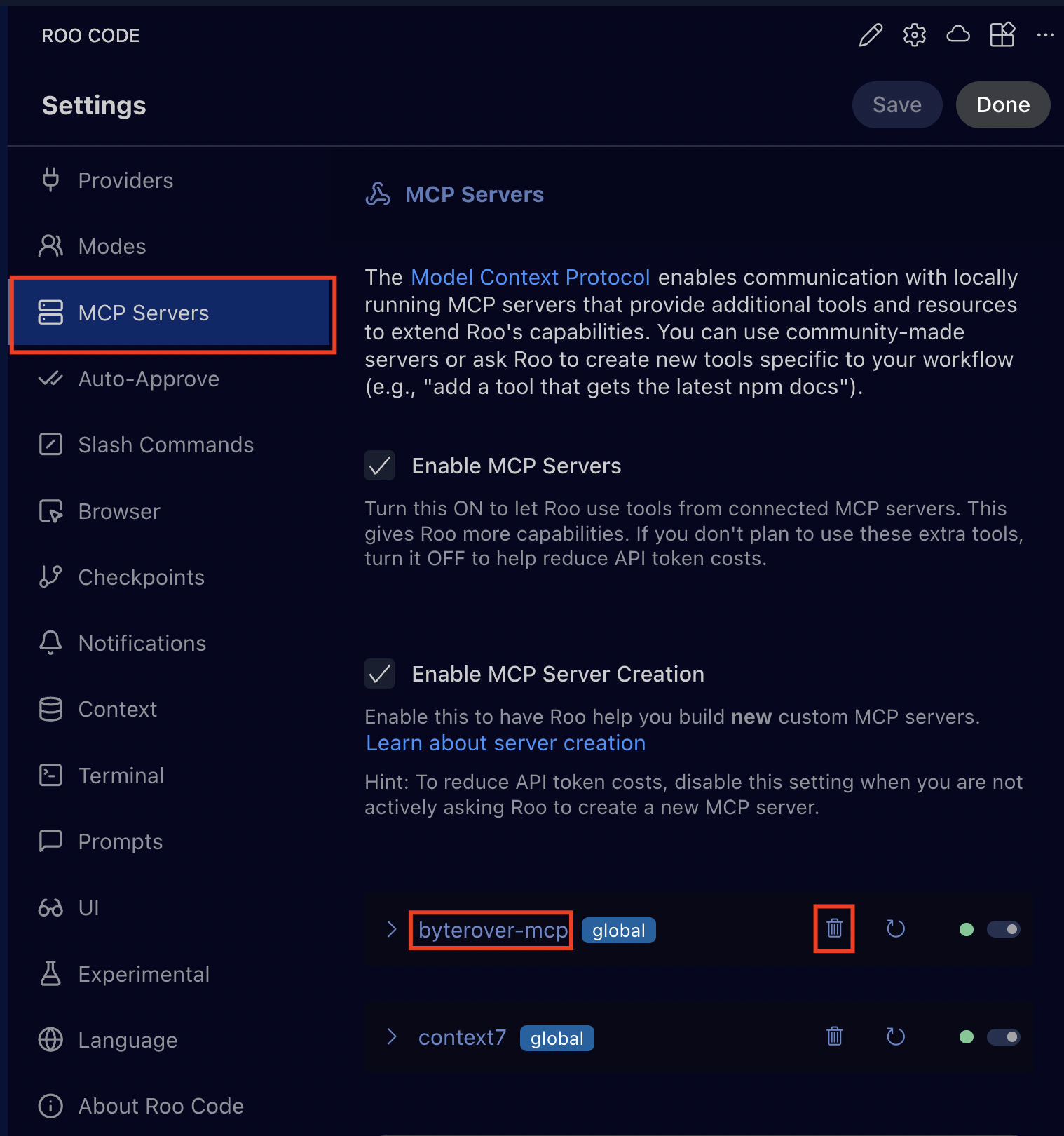Toggle the byterover-mcp server switch
1064x1136 pixels.
tap(1003, 929)
